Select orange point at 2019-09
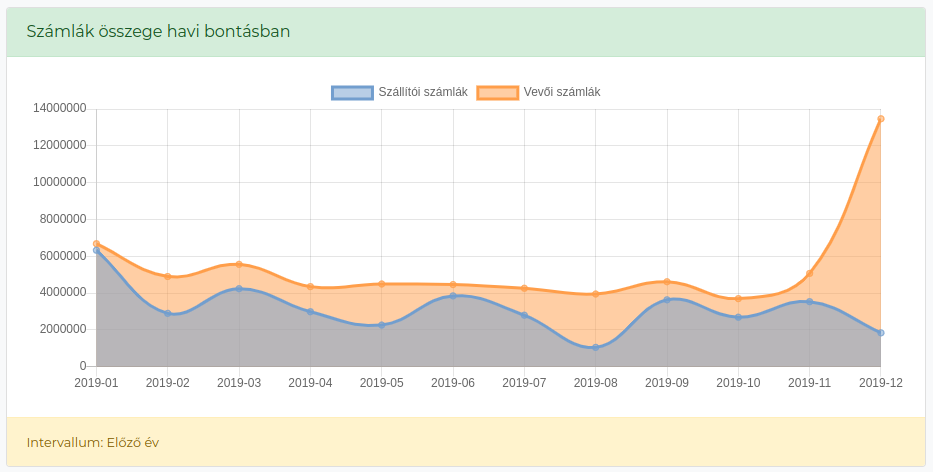This screenshot has height=472, width=933. pos(667,282)
